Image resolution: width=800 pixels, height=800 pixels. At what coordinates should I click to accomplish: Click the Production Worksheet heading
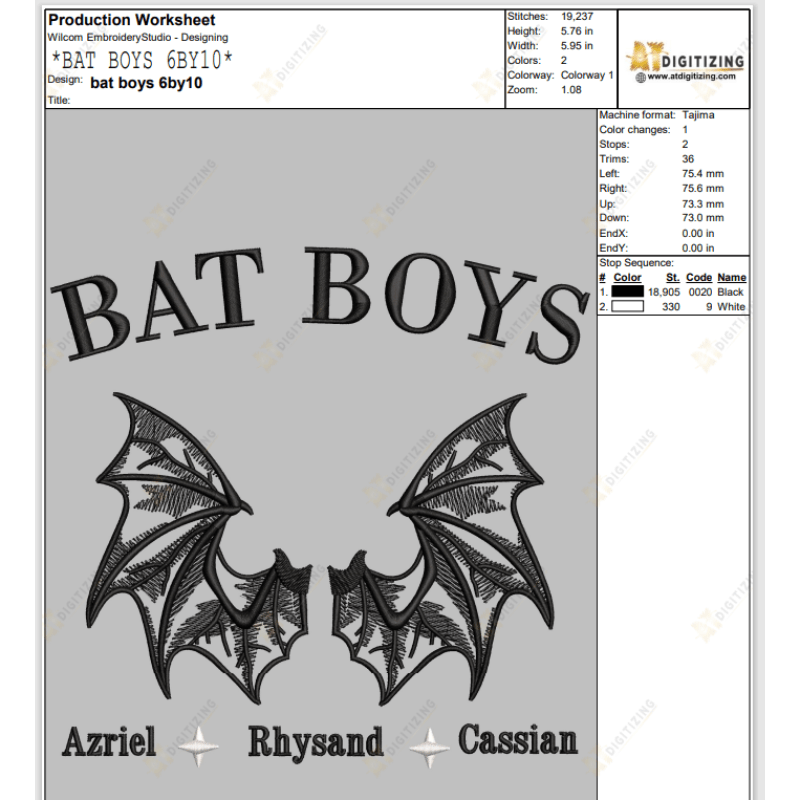coord(132,20)
